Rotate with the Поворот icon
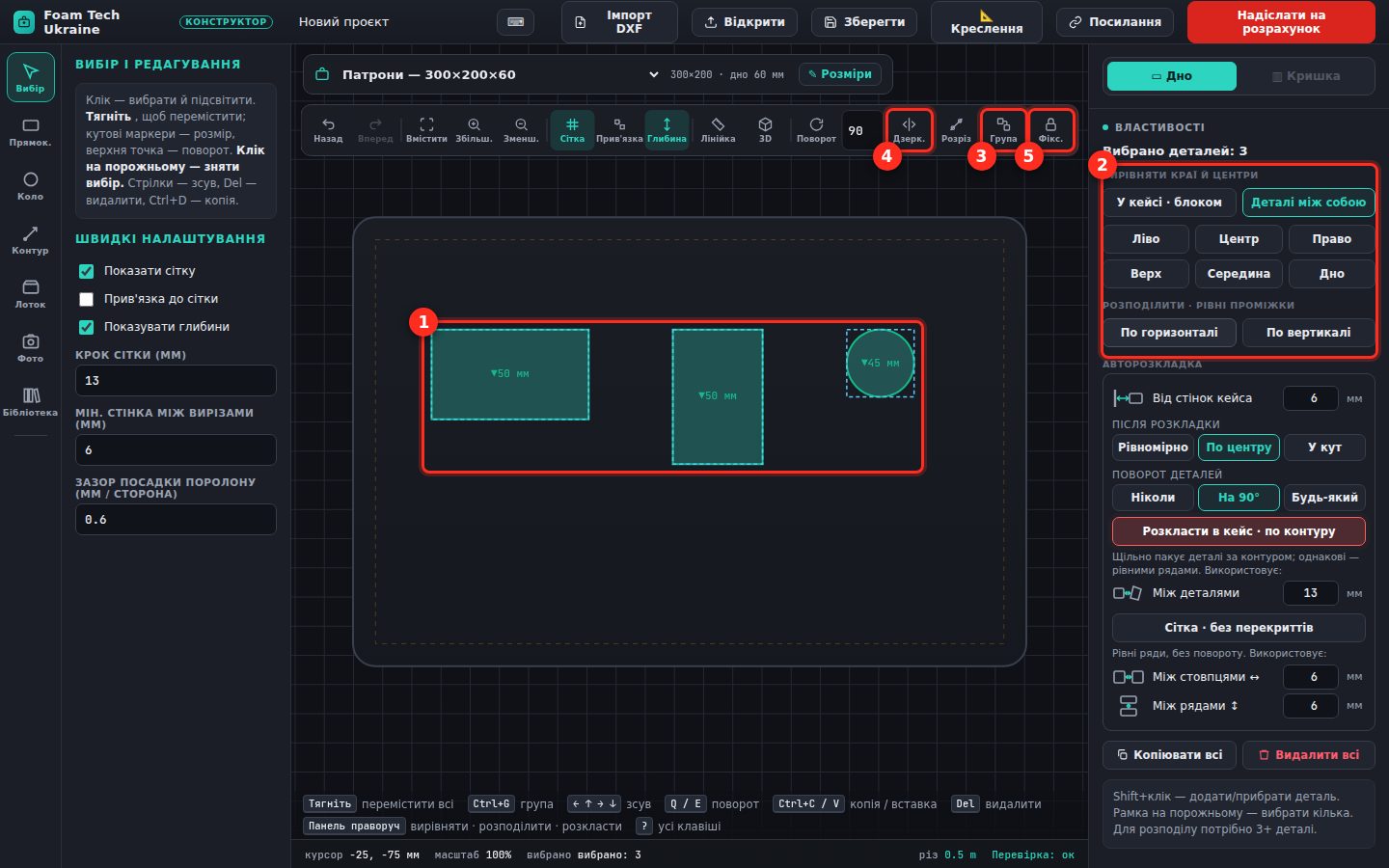This screenshot has height=868, width=1389. pyautogui.click(x=816, y=130)
